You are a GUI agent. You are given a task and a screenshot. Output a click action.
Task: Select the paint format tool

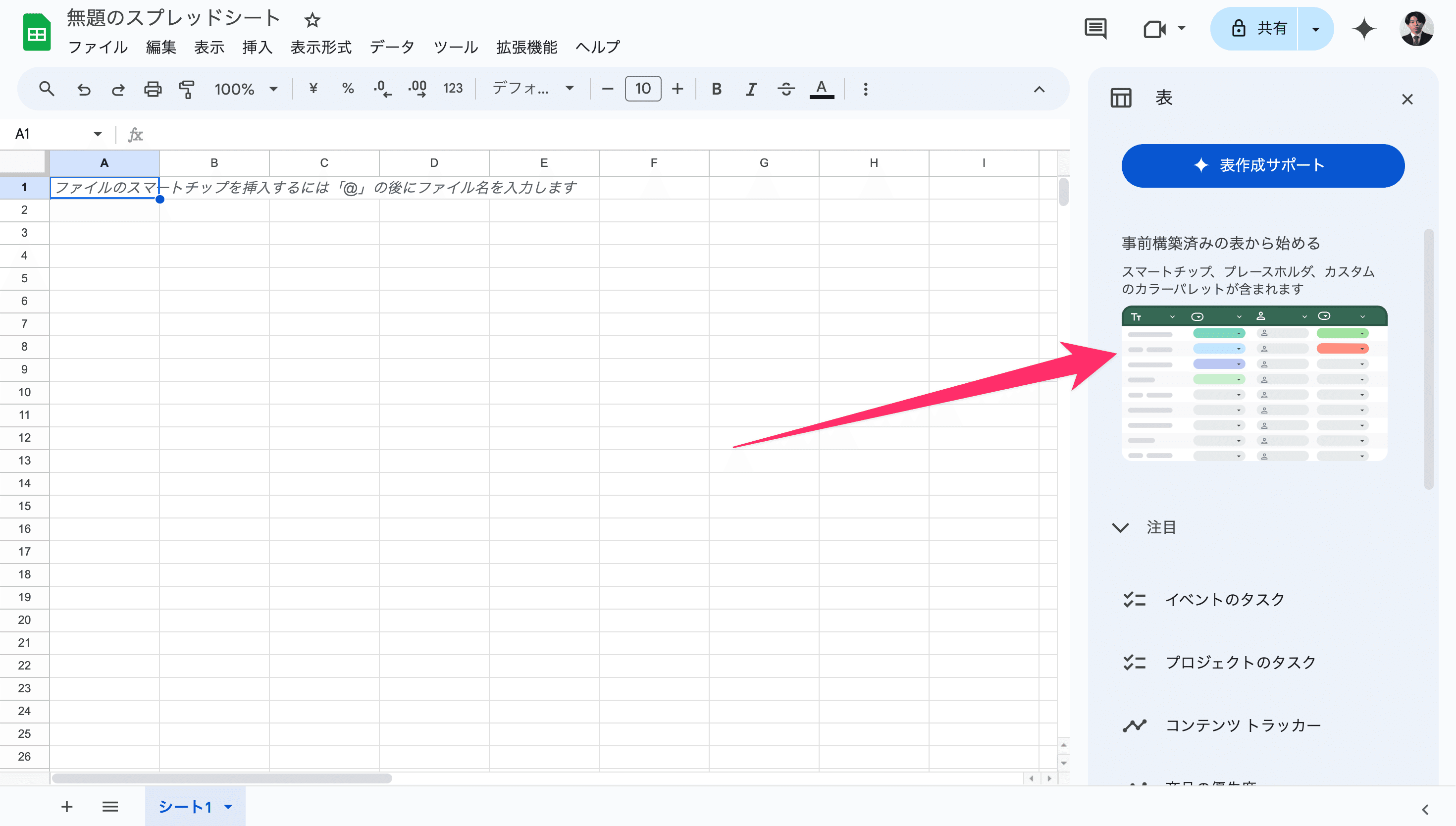coord(186,89)
